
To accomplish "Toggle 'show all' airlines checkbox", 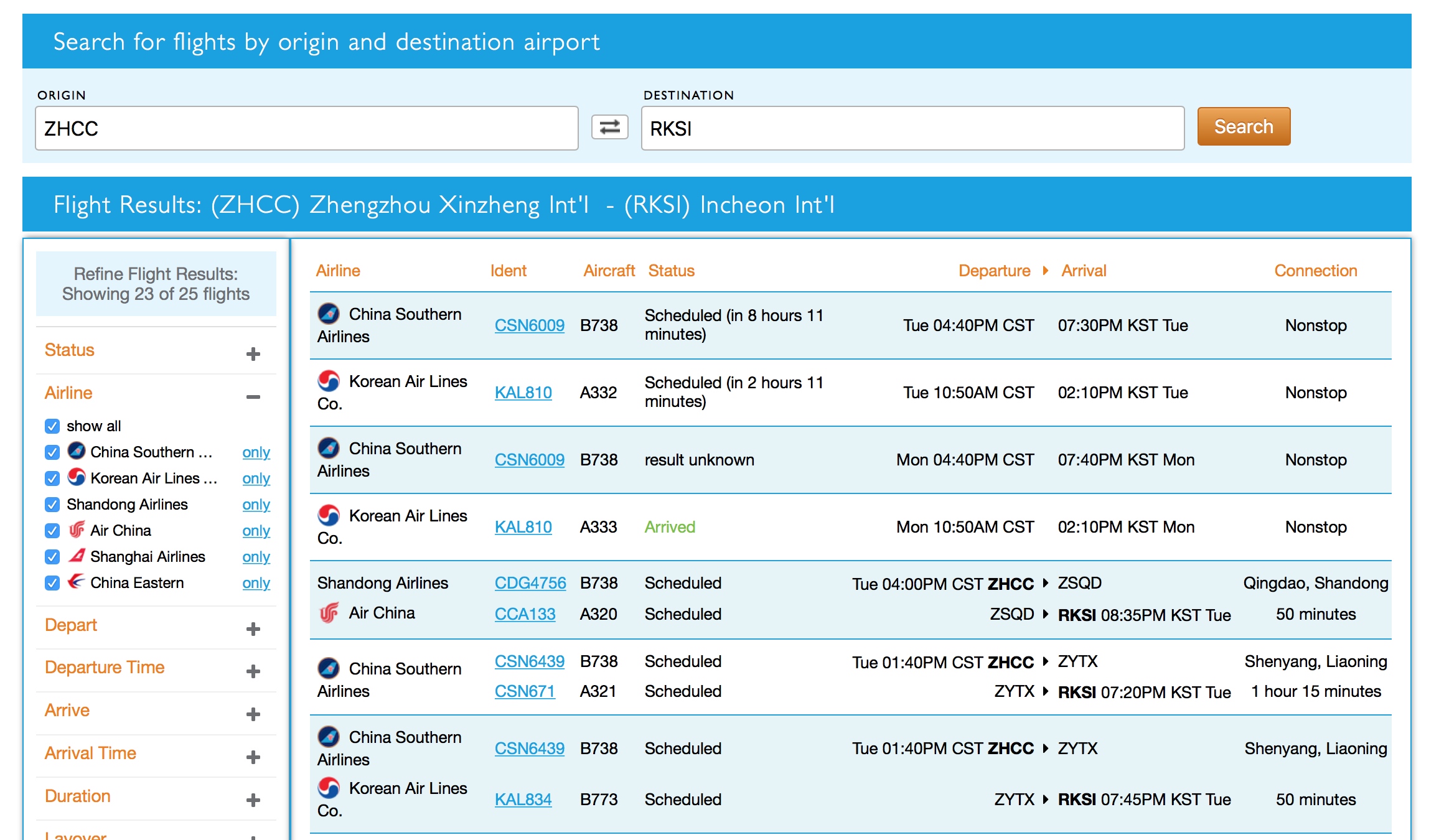I will pos(52,426).
